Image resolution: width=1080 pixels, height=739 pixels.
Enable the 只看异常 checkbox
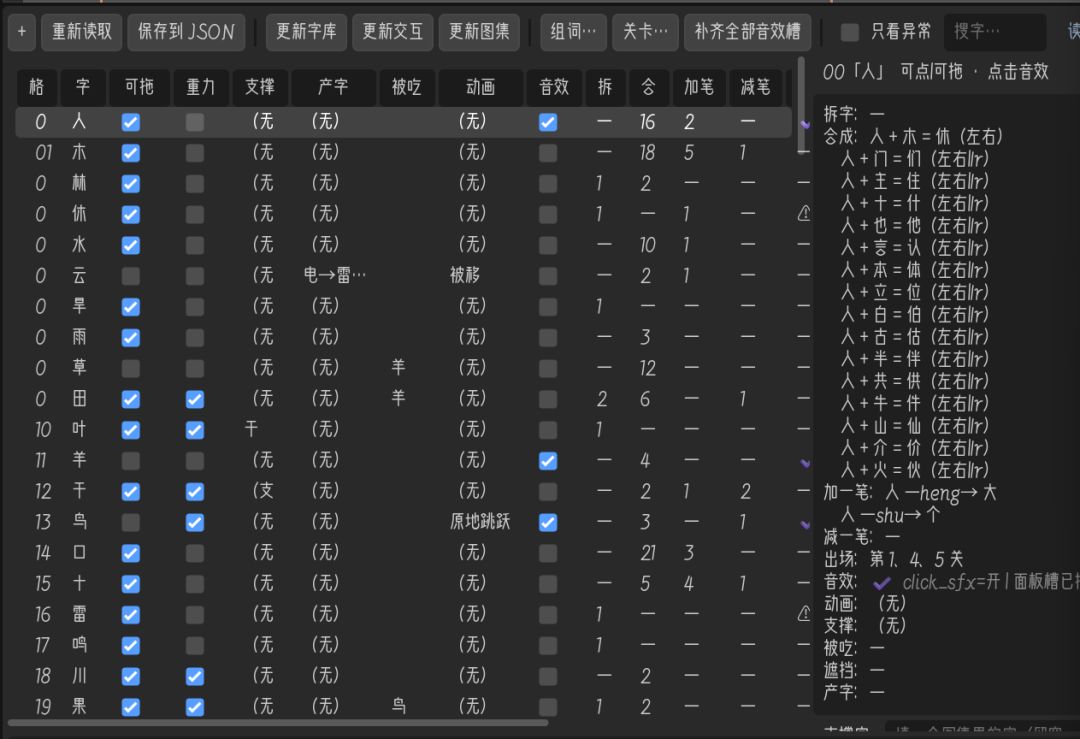[850, 32]
